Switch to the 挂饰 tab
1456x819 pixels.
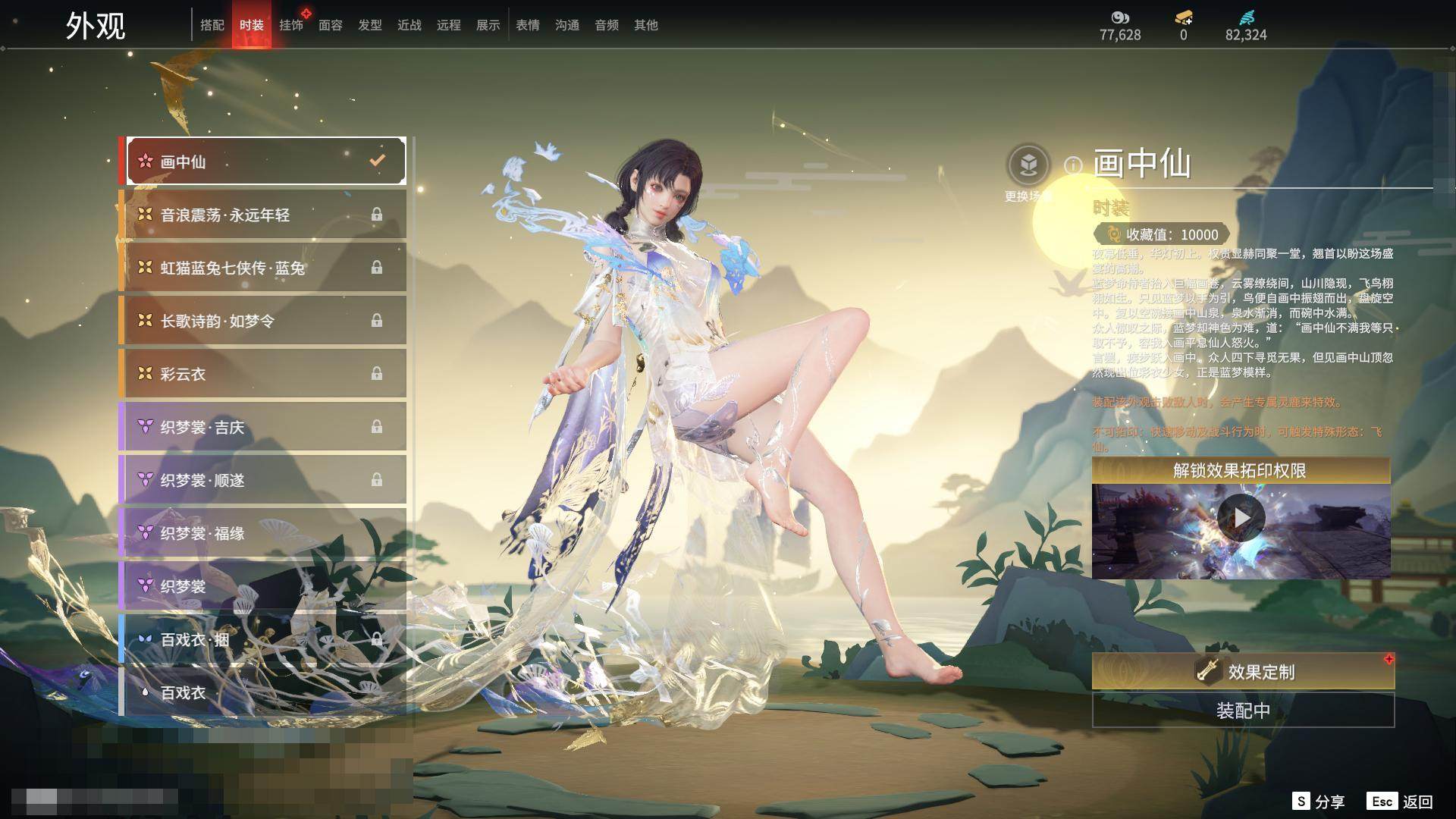(x=290, y=25)
